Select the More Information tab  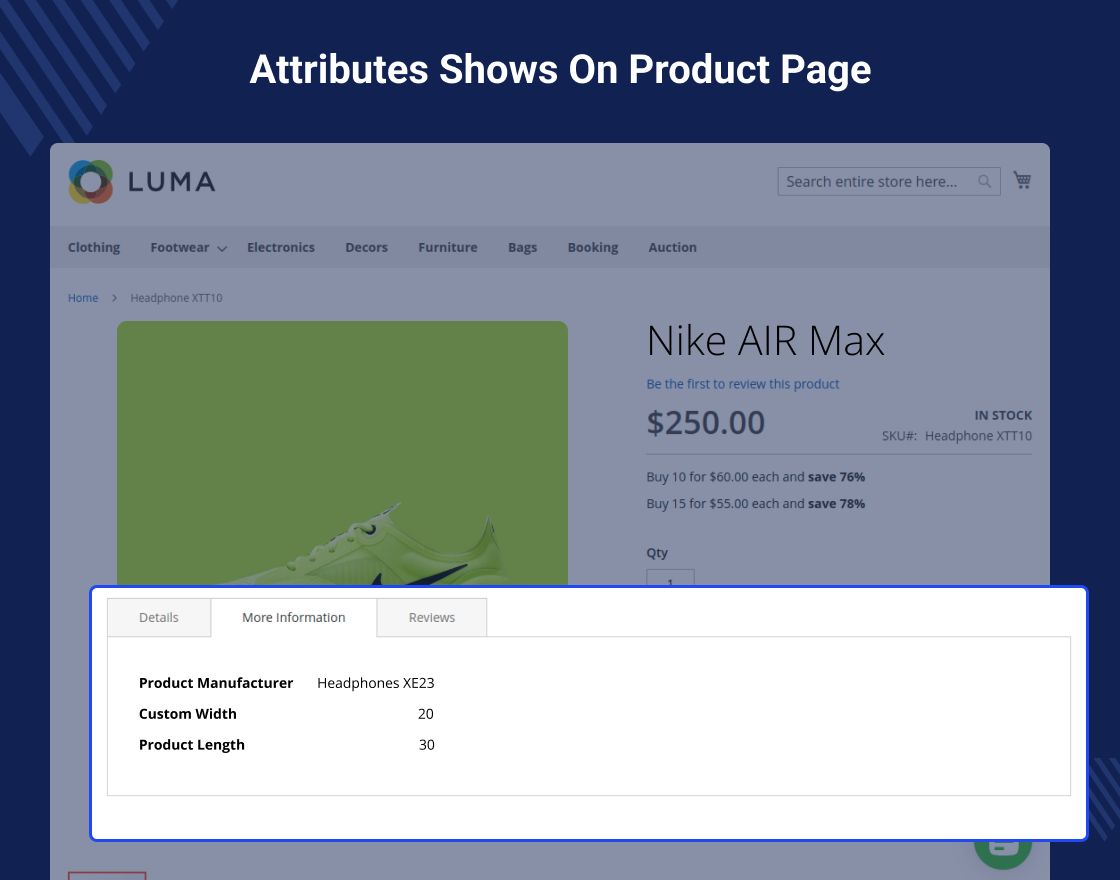[x=294, y=617]
